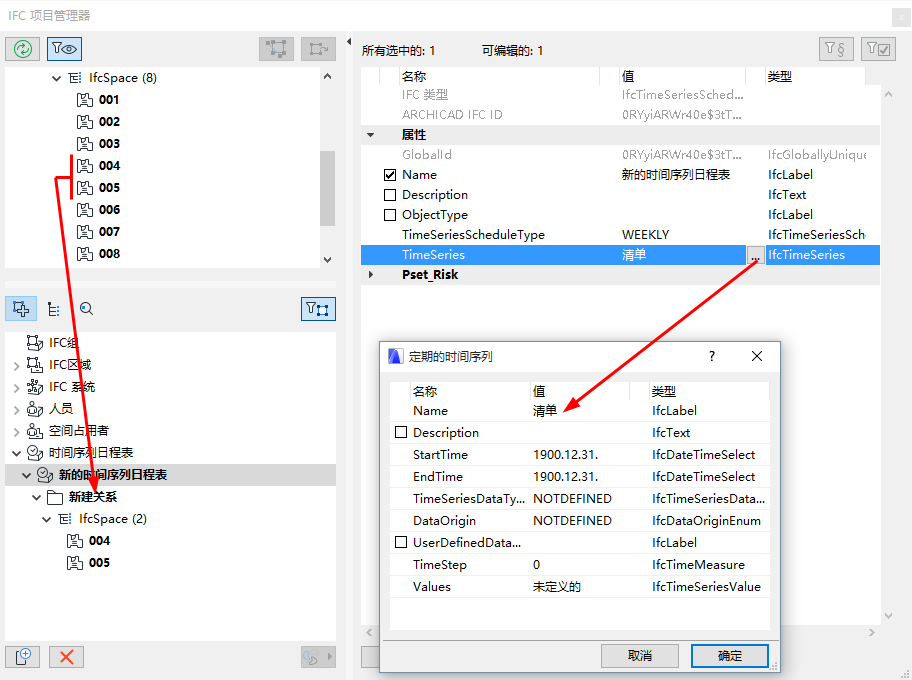Click the filter checked properties icon
Viewport: 912px width, 680px height.
[878, 49]
